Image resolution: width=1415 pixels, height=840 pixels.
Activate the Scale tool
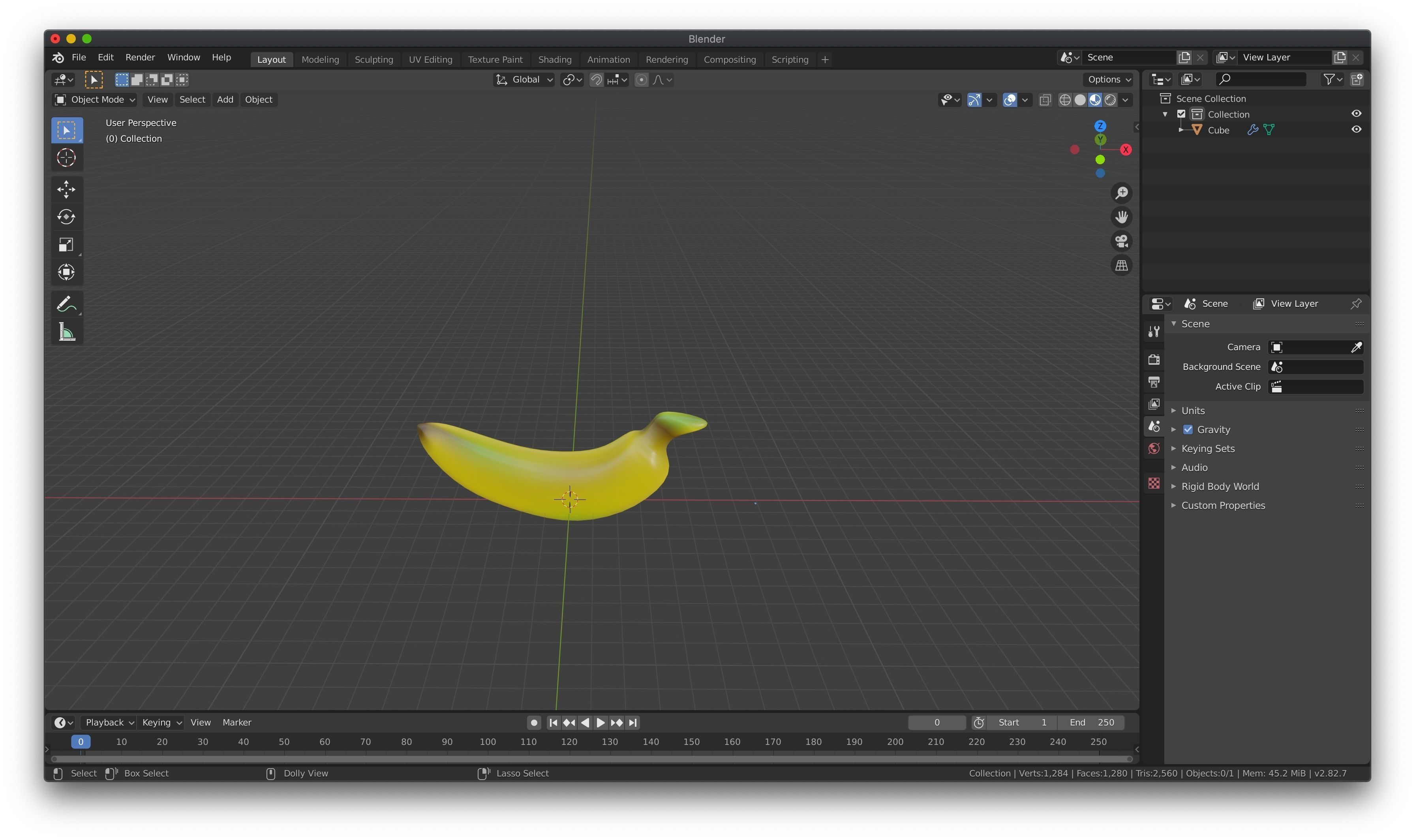pos(67,244)
